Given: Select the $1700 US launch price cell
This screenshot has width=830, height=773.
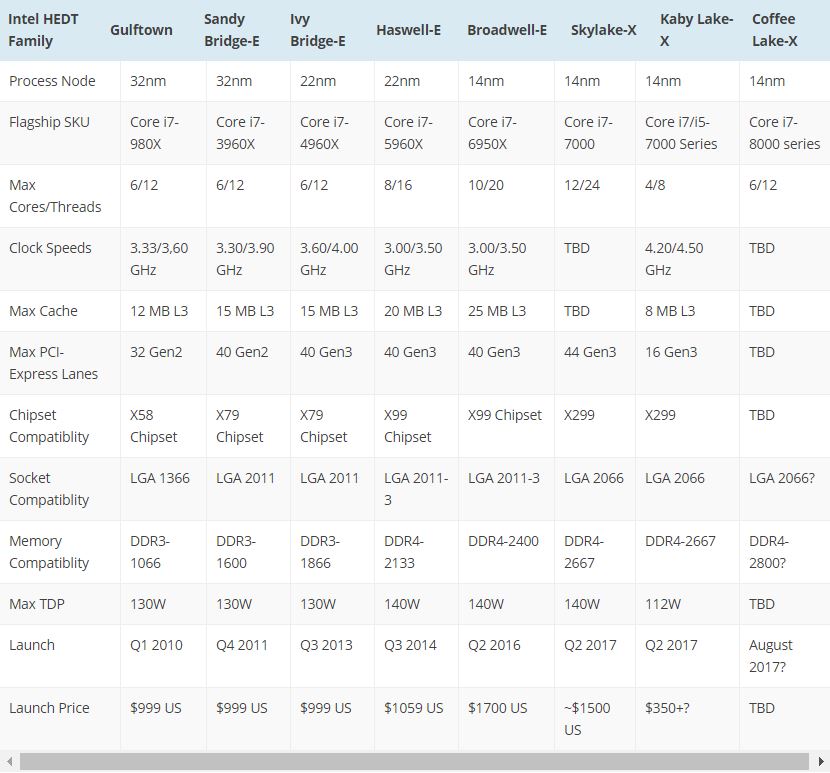Looking at the screenshot, I should (498, 708).
